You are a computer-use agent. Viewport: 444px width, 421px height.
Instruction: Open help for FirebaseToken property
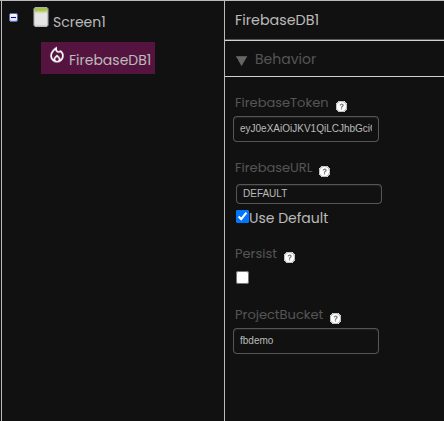(341, 106)
